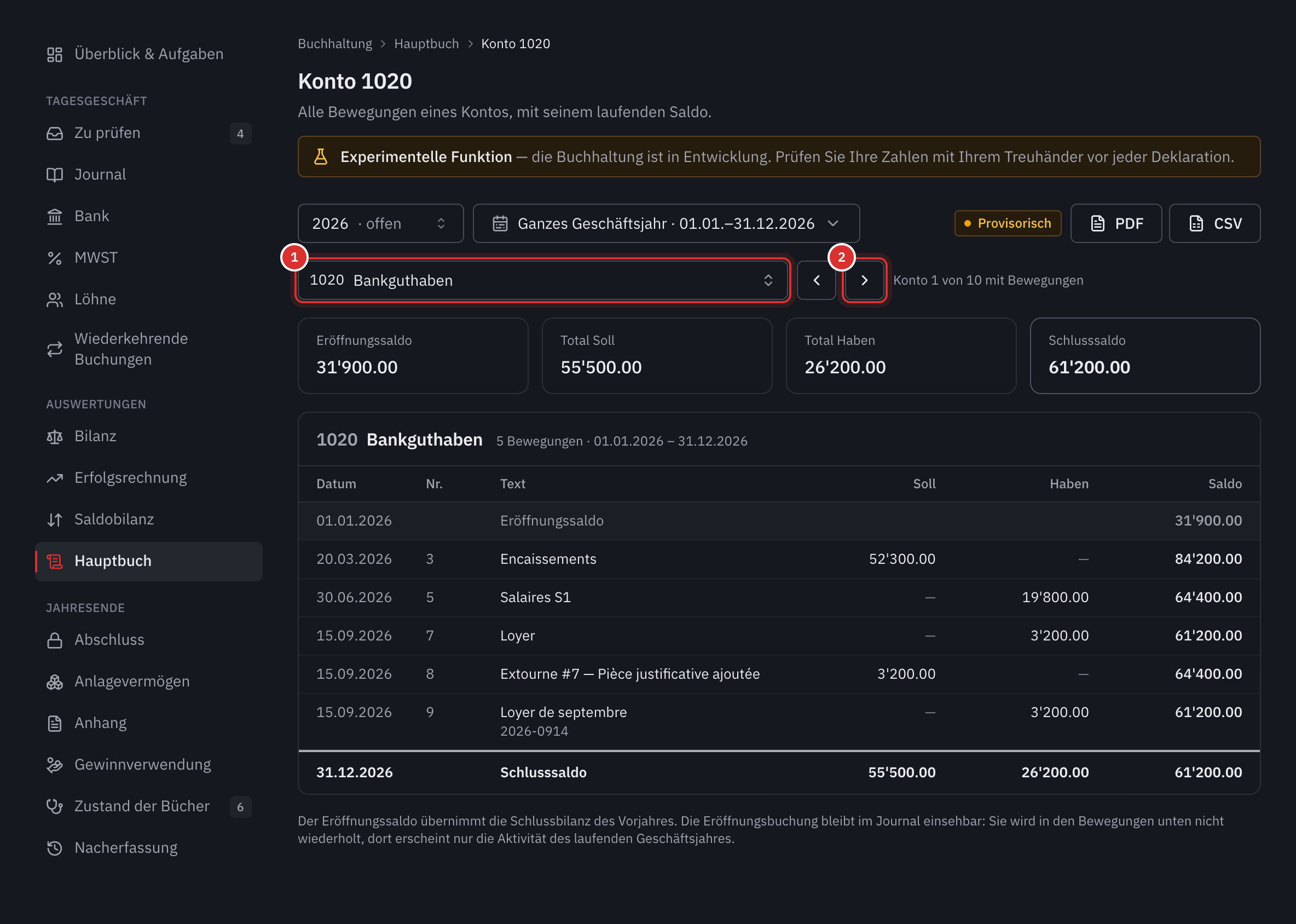The height and width of the screenshot is (924, 1296).
Task: Click the Abschluss lock icon
Action: click(x=55, y=640)
